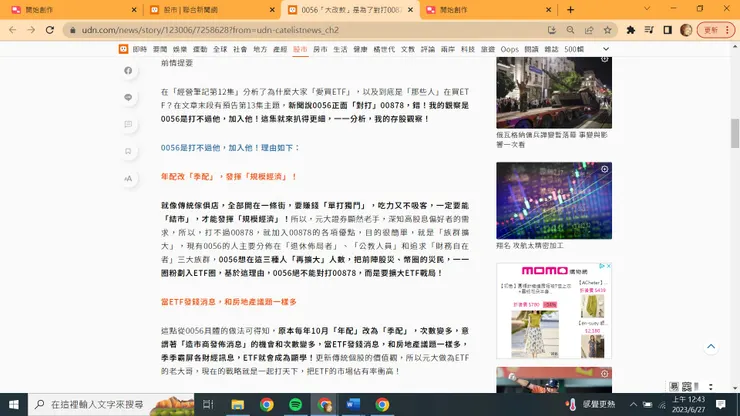Screen dimensions: 740x416
Task: Click the page vertical scrollbar thumb
Action: [735, 134]
